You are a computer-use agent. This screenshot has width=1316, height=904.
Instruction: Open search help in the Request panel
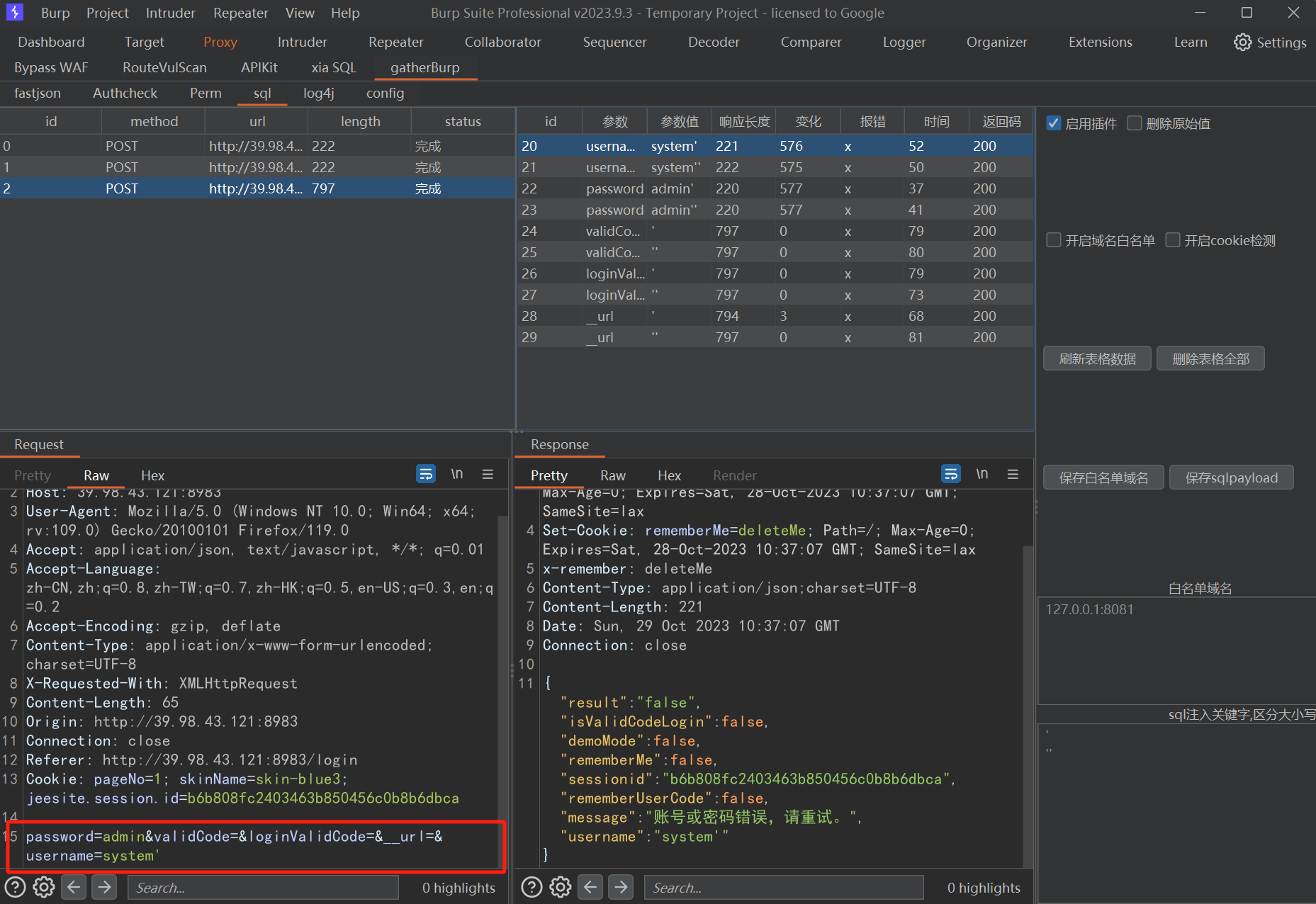15,887
